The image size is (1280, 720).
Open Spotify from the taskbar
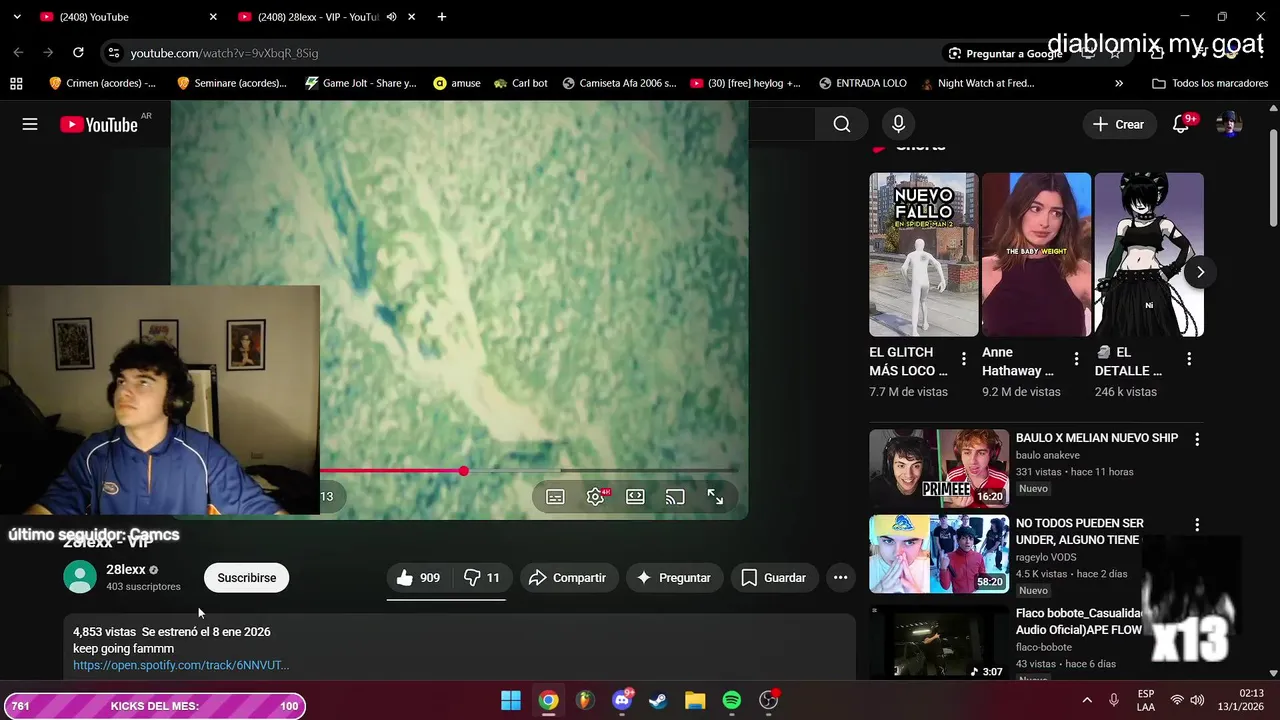(x=732, y=700)
